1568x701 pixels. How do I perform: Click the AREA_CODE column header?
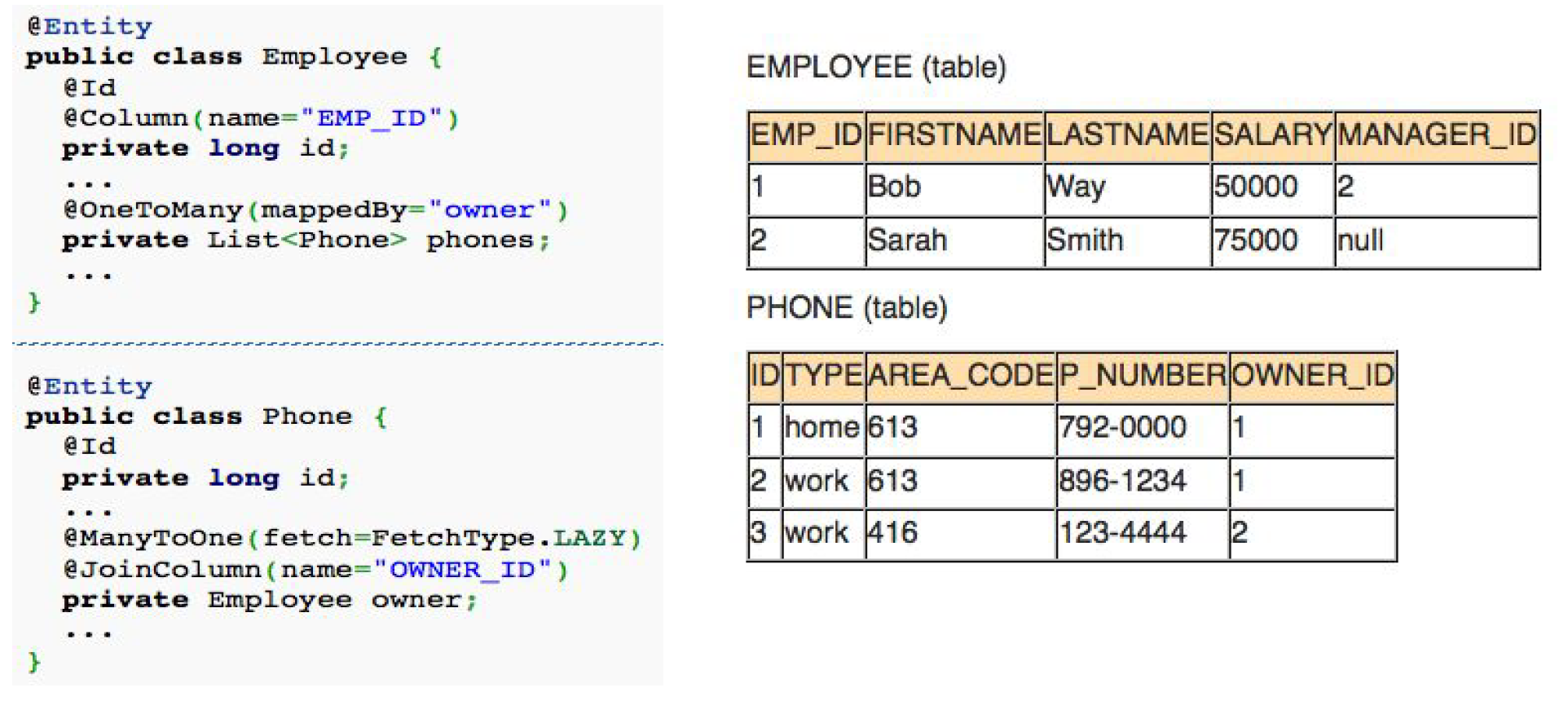point(960,376)
